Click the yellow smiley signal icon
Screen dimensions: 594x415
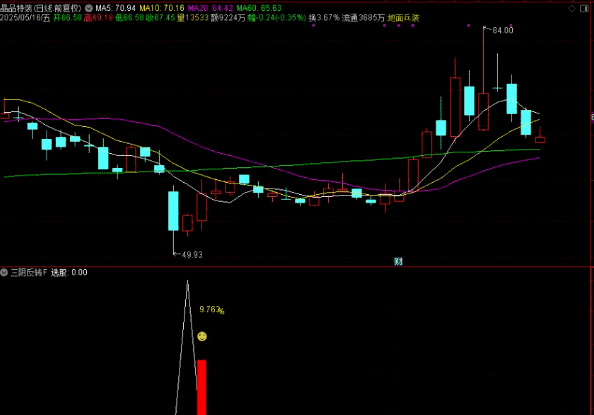(202, 336)
